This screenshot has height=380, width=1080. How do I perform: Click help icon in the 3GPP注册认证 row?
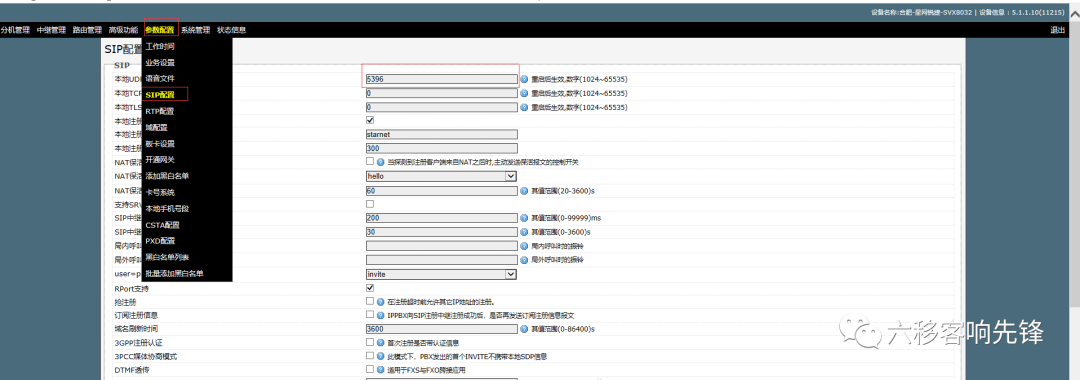pyautogui.click(x=380, y=343)
